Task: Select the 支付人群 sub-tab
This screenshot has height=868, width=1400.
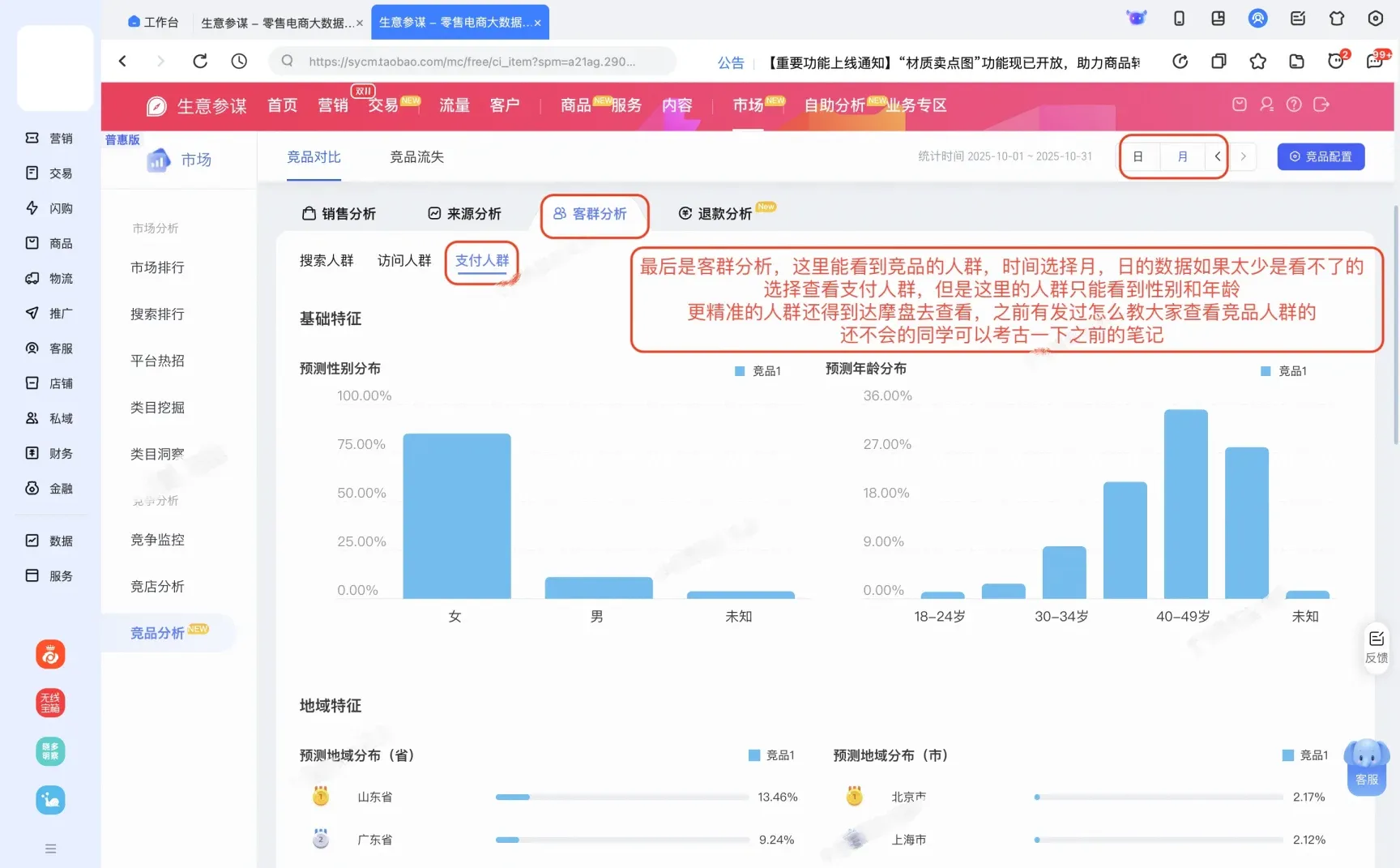Action: point(482,260)
